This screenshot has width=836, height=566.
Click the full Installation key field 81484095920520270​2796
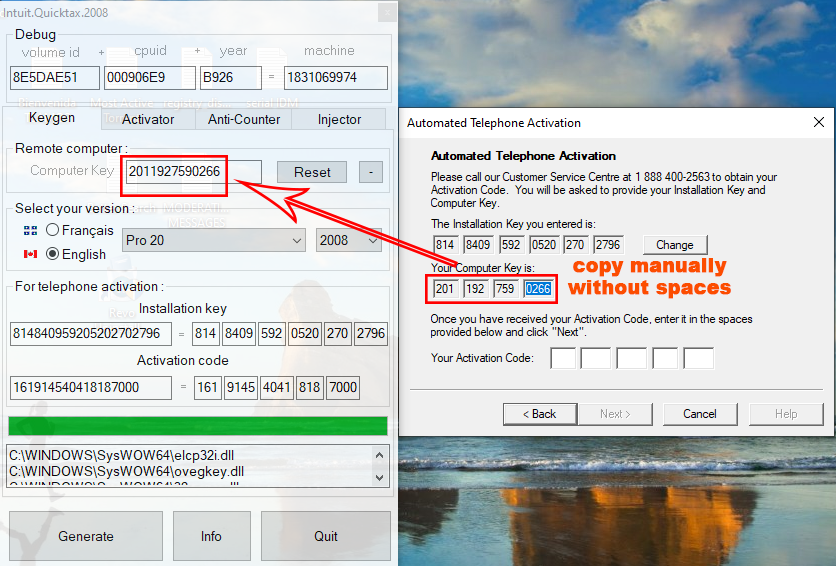pyautogui.click(x=91, y=334)
